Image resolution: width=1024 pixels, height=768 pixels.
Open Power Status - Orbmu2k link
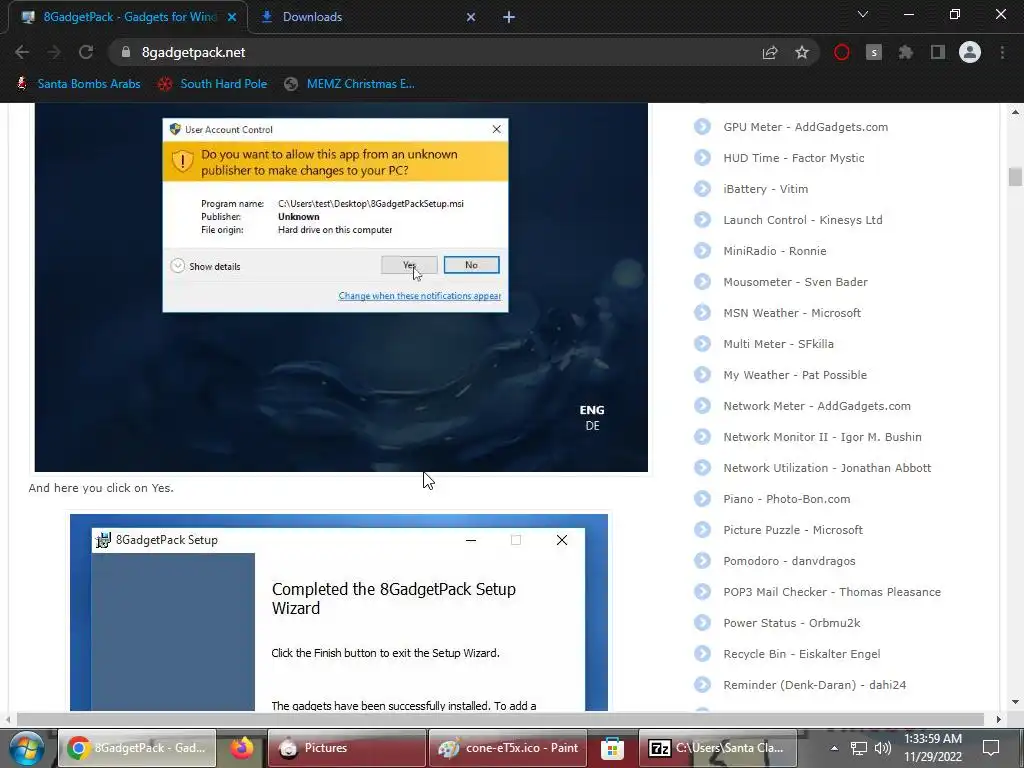pos(792,623)
